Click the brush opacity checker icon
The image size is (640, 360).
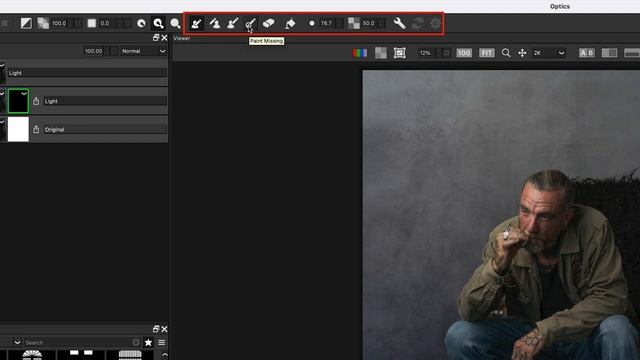[354, 23]
